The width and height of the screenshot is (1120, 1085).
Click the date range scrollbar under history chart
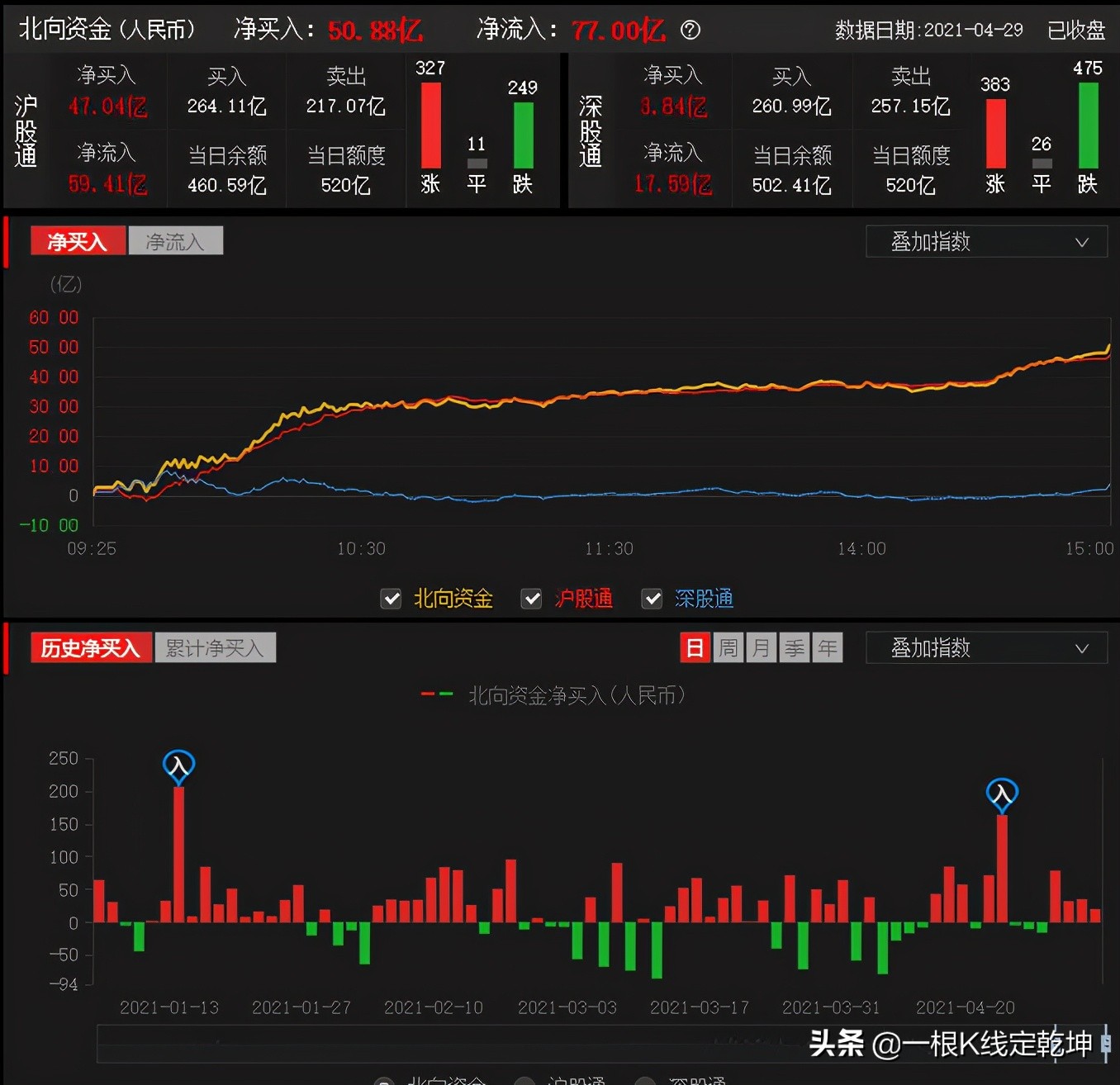tap(603, 1044)
